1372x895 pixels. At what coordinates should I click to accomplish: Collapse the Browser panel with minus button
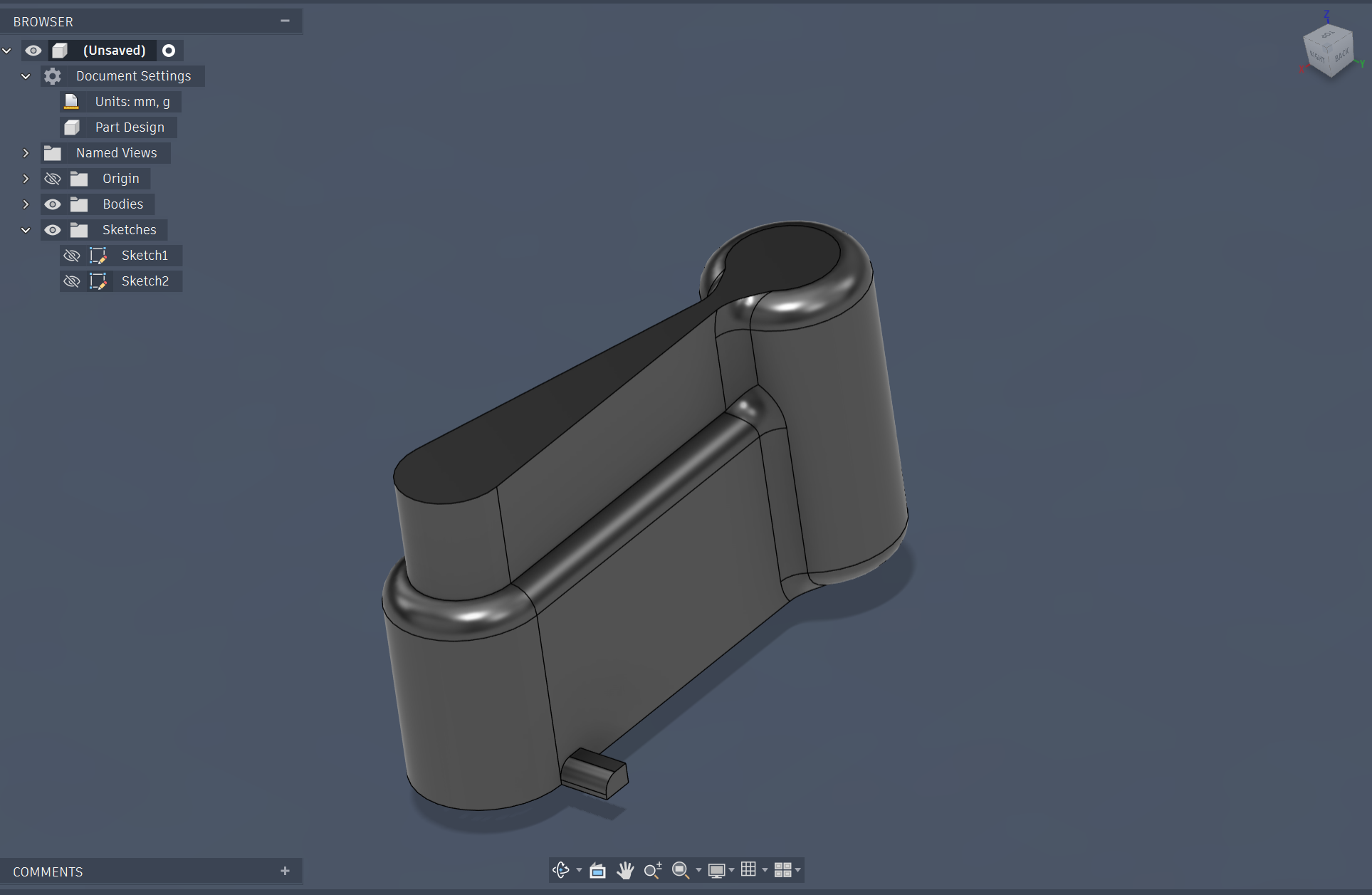(x=285, y=21)
